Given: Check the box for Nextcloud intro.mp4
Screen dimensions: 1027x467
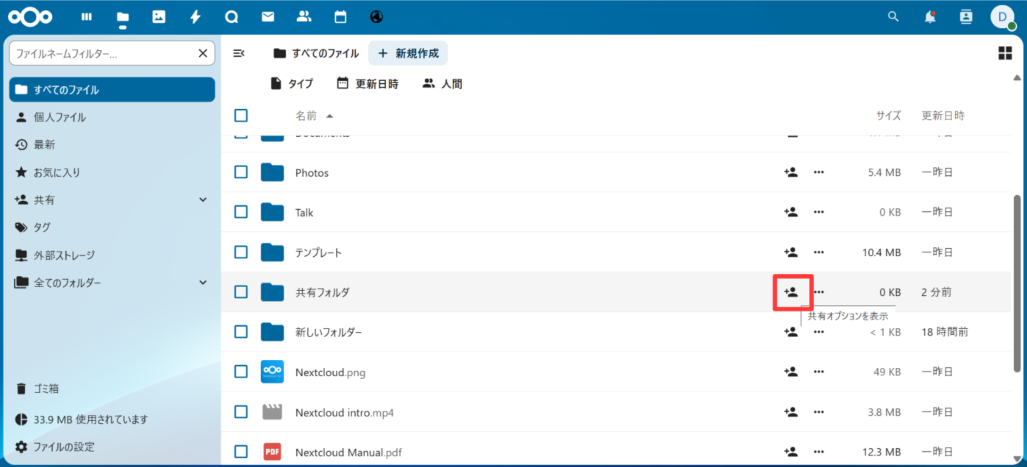Looking at the screenshot, I should tap(241, 411).
